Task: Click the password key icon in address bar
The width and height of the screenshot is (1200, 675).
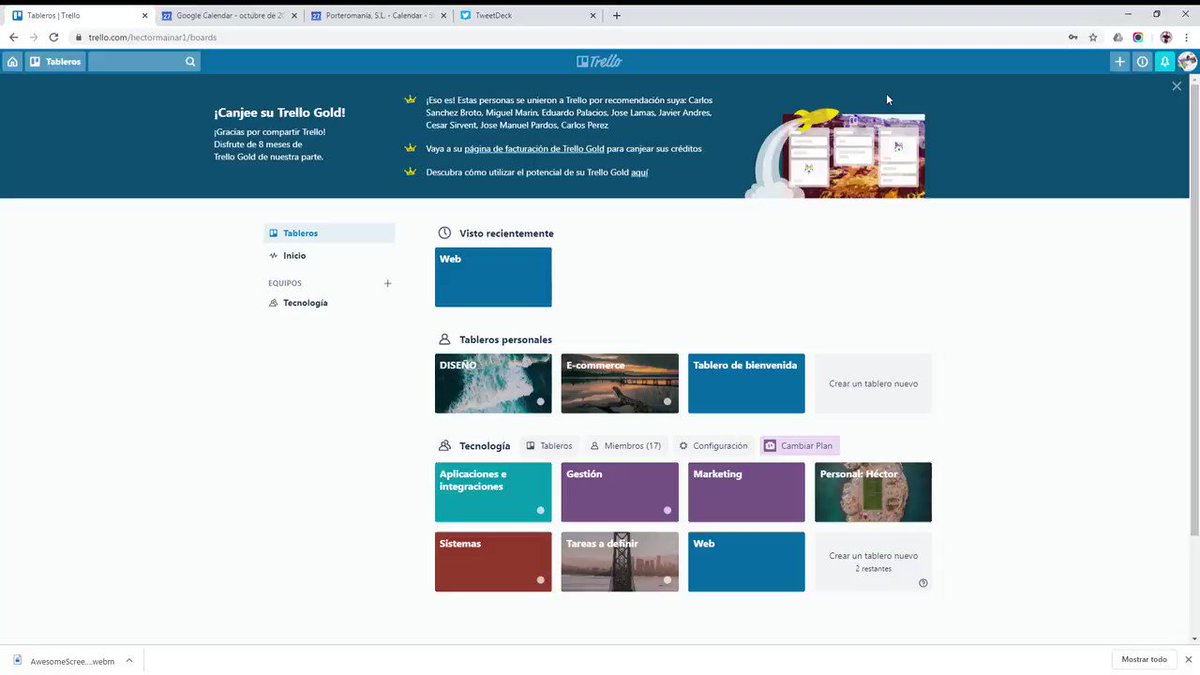Action: [1073, 37]
